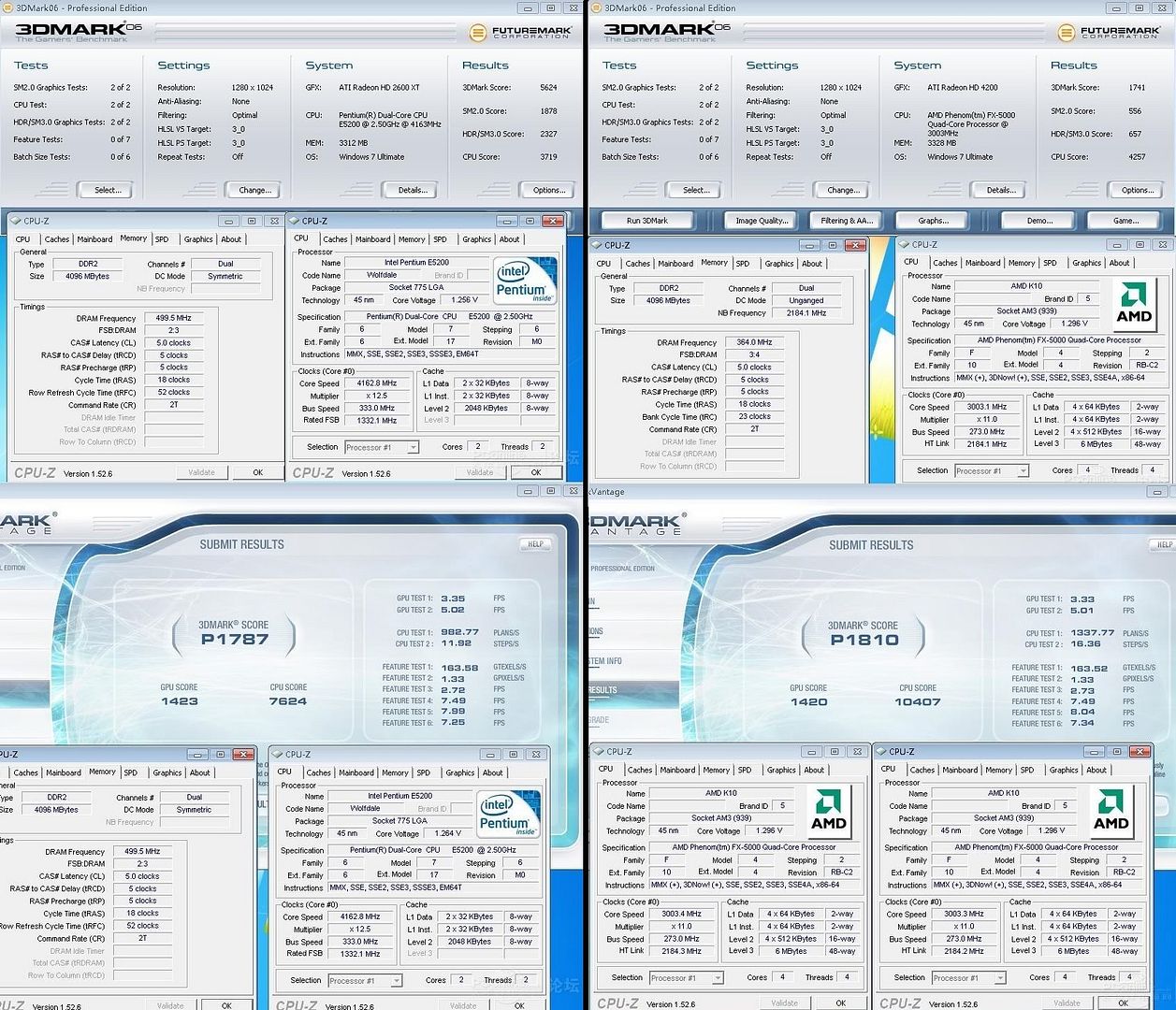This screenshot has height=1010, width=1176.
Task: Click the Run 3DMark button
Action: pyautogui.click(x=647, y=221)
